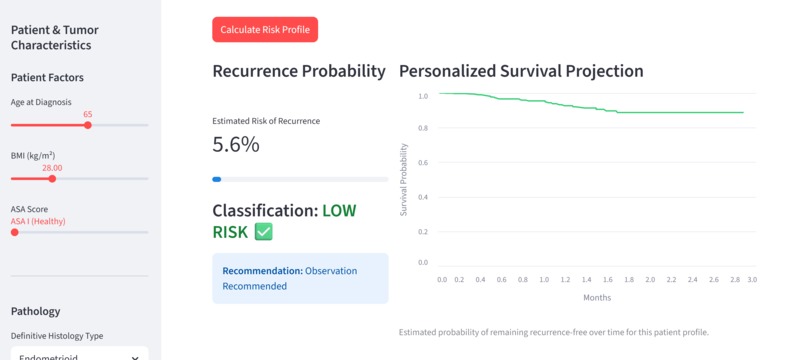Click the Personalized Survival Projection heading
The image size is (806, 360).
(x=521, y=71)
